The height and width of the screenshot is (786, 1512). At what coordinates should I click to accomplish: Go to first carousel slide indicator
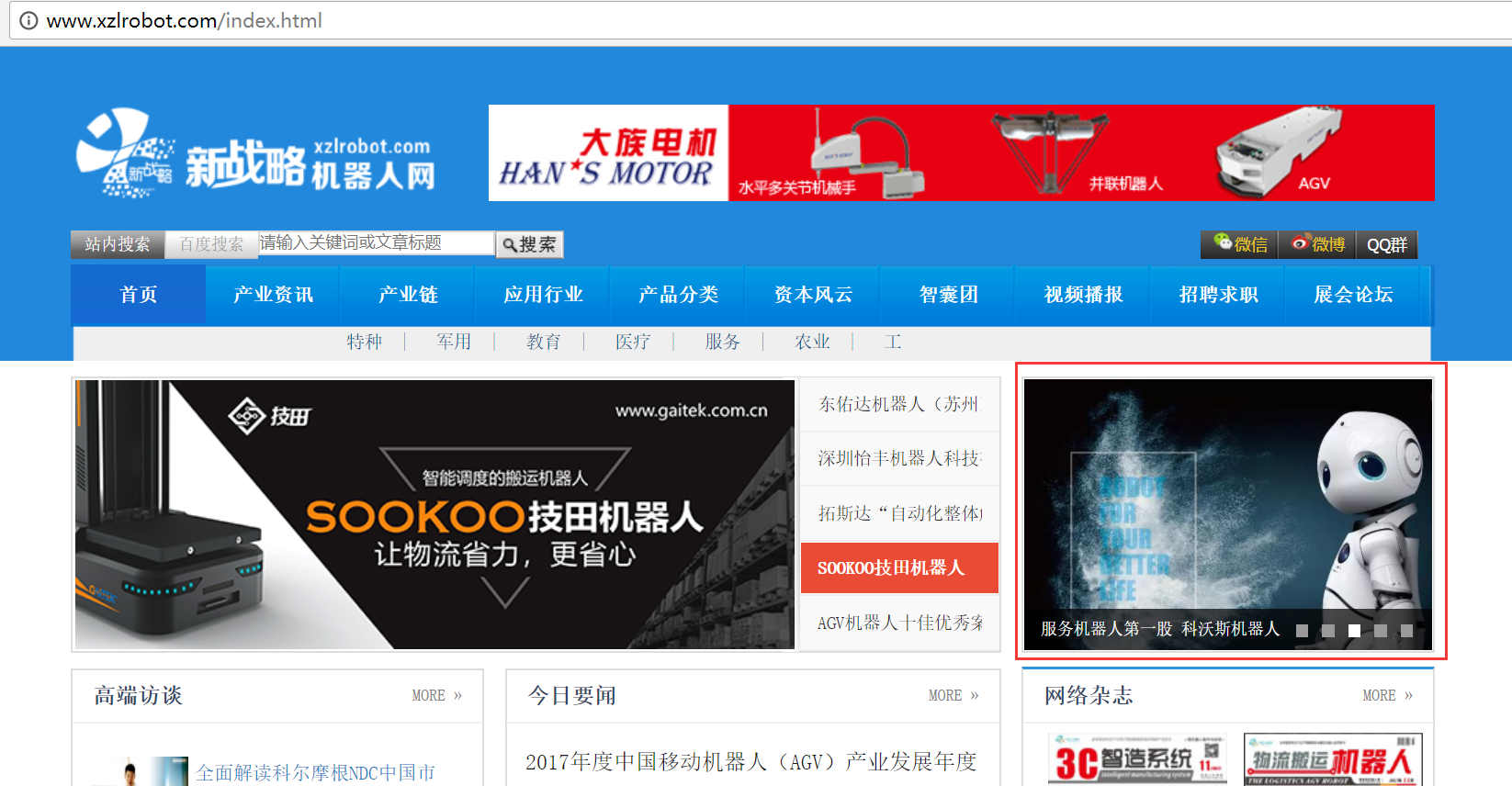coord(1302,631)
